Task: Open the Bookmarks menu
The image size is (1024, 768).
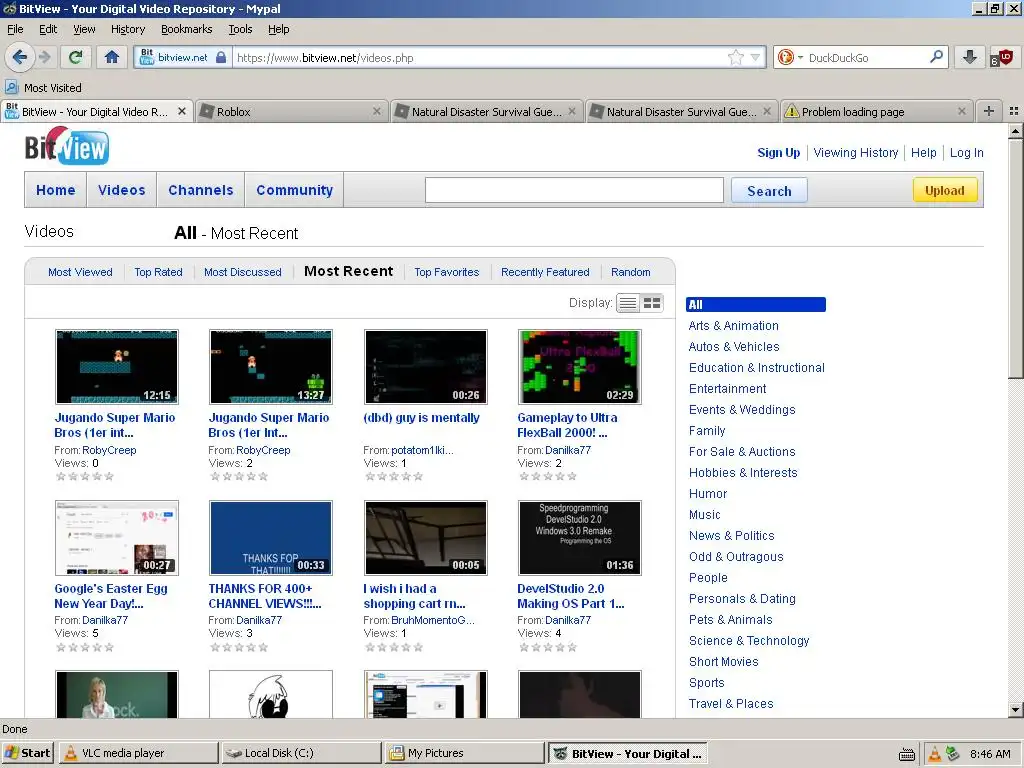Action: pos(186,29)
